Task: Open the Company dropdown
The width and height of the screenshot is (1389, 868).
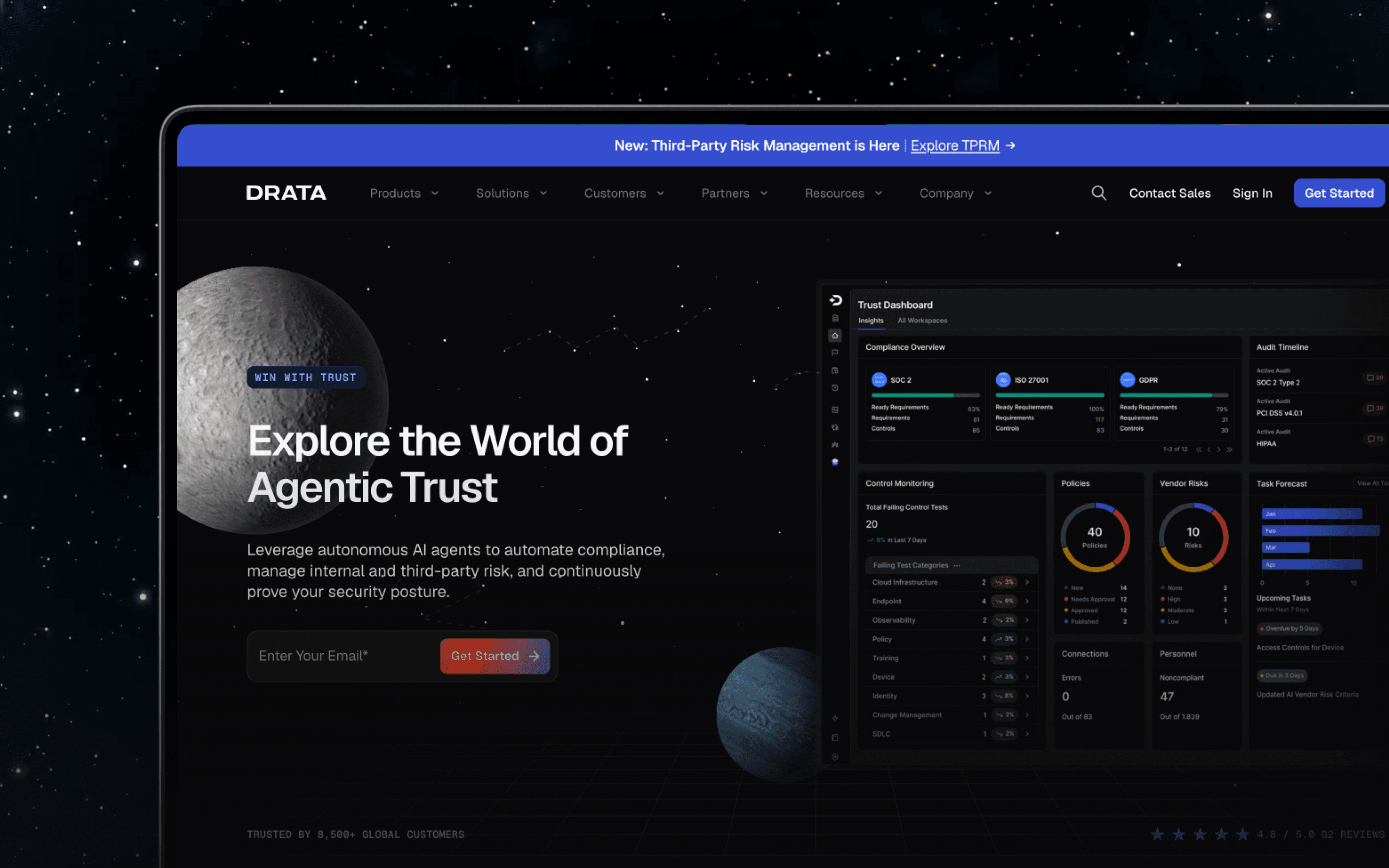Action: pos(955,193)
